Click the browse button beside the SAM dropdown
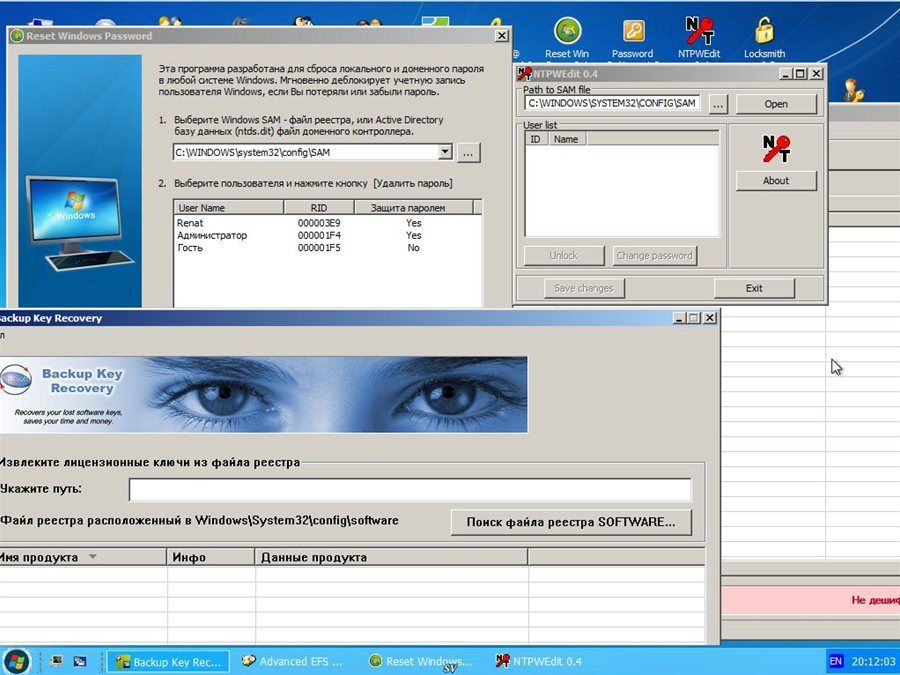The height and width of the screenshot is (675, 900). (x=469, y=152)
